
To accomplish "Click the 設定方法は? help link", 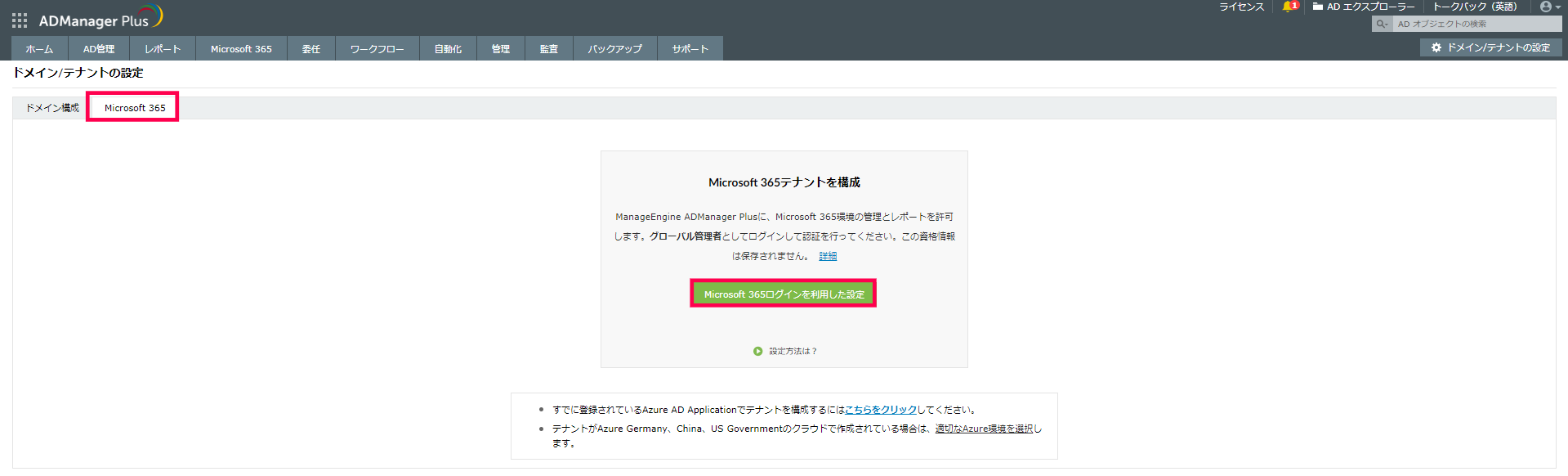I will pyautogui.click(x=793, y=351).
